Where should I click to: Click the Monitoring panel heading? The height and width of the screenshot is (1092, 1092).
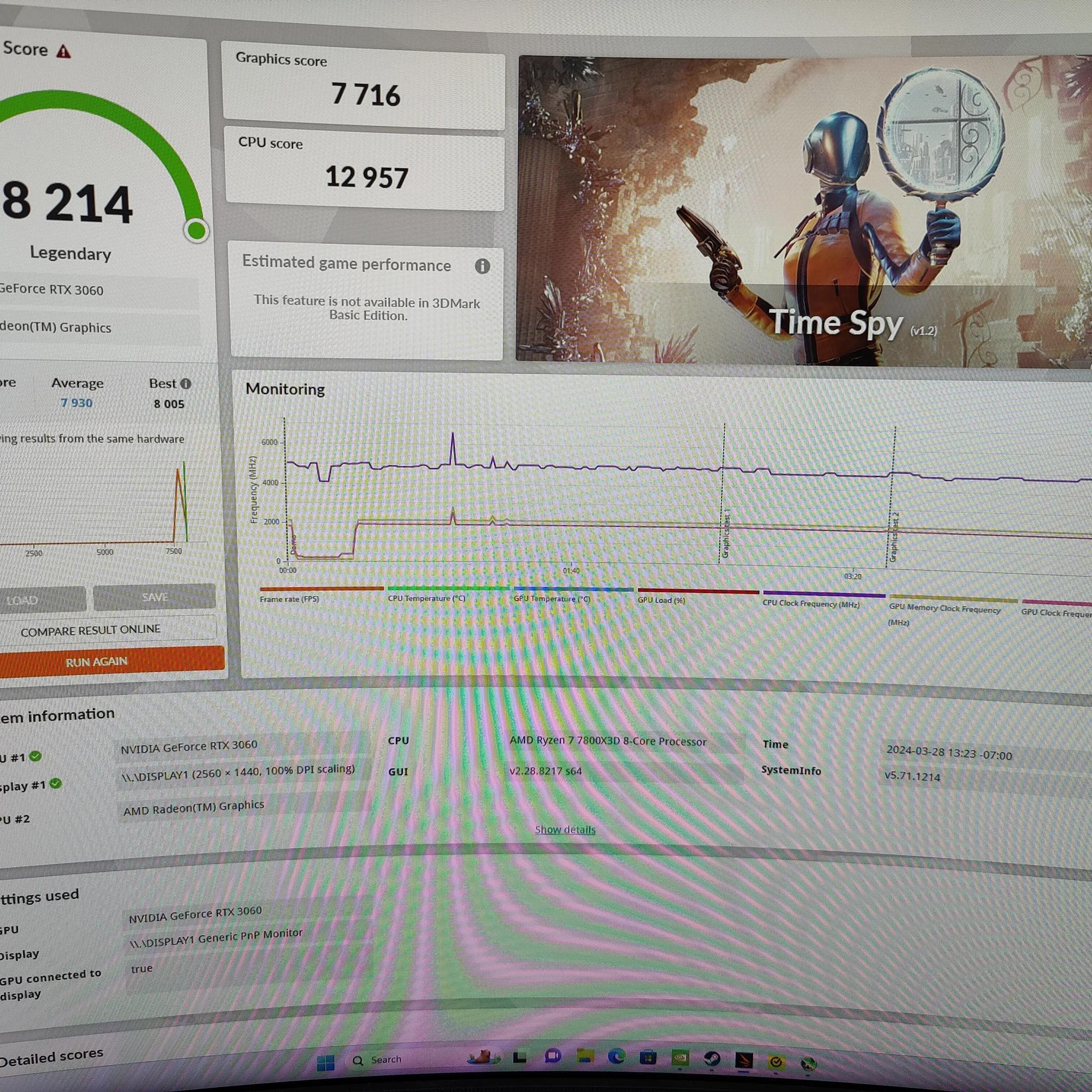(x=285, y=389)
